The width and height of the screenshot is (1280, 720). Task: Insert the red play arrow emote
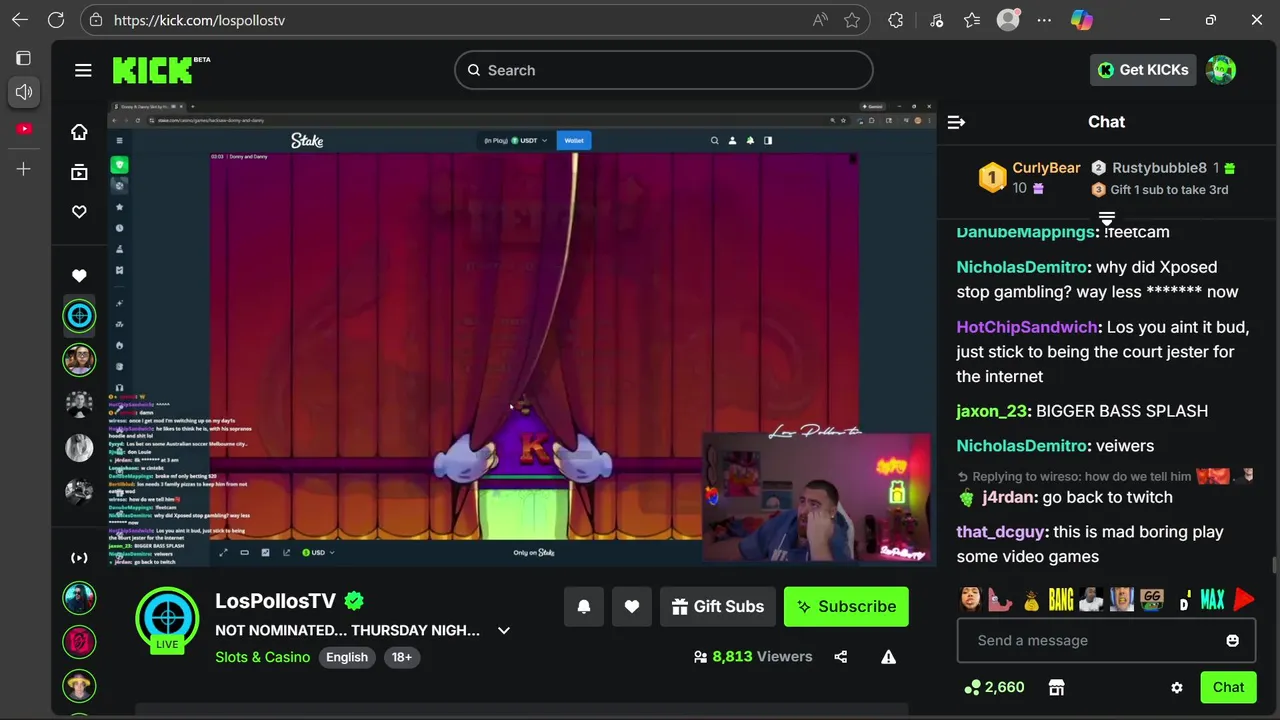pyautogui.click(x=1243, y=599)
